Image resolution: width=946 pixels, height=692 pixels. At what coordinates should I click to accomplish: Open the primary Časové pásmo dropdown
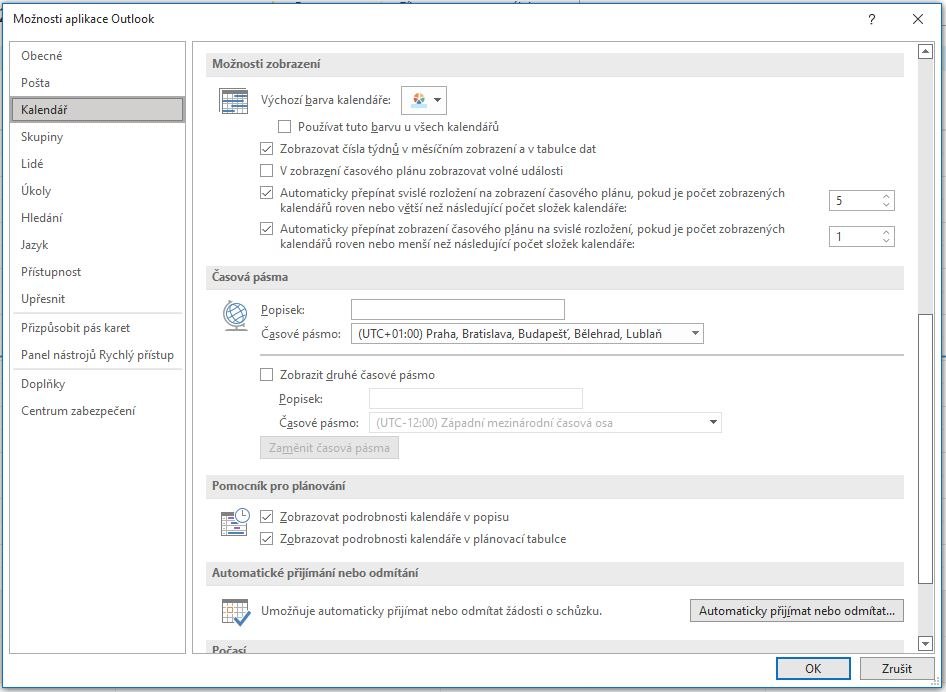click(x=527, y=334)
